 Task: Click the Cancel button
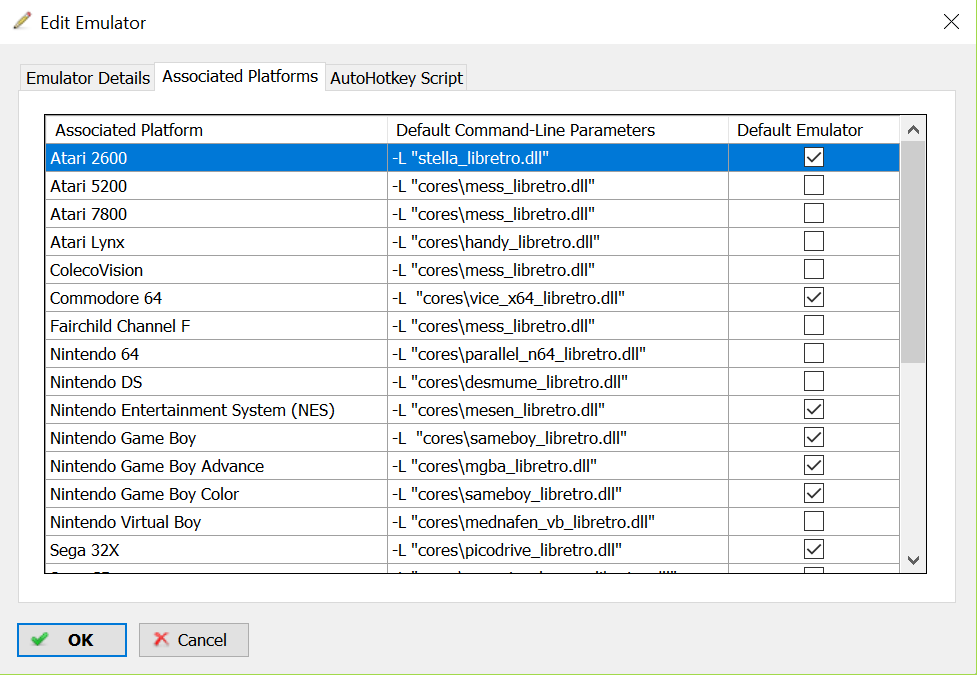tap(194, 639)
